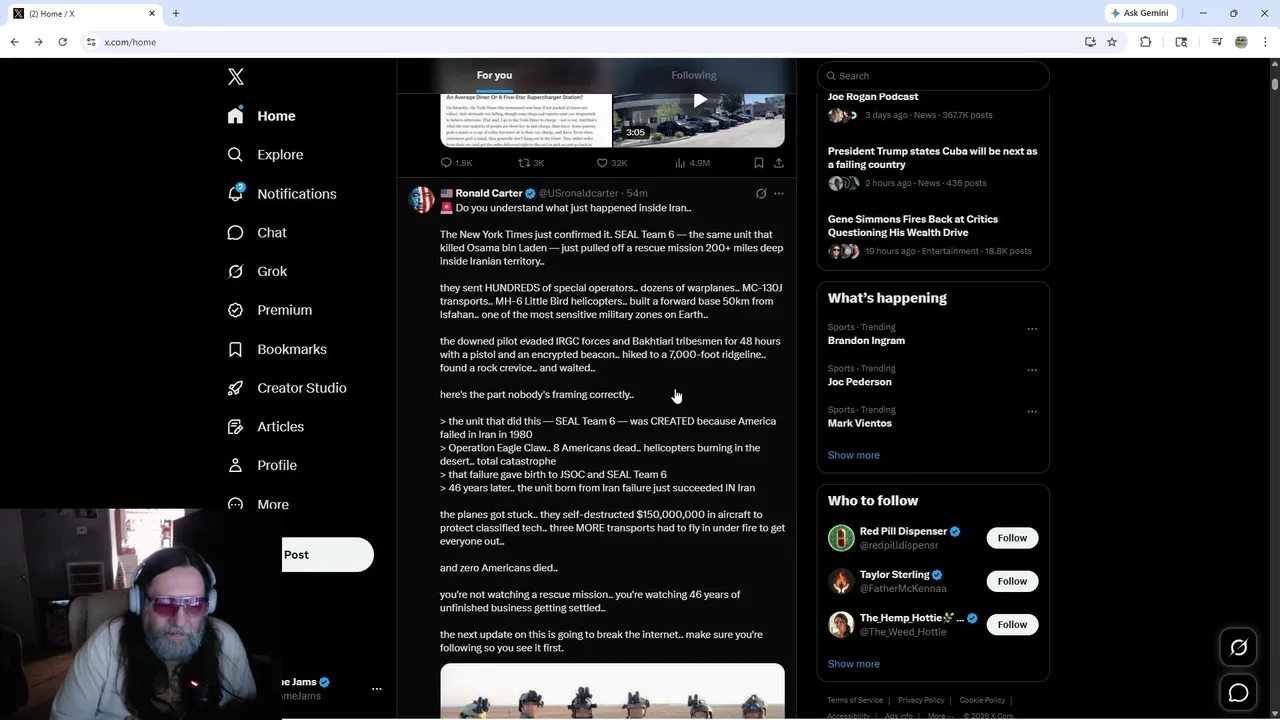Click Grok explain icon on Ronald Carter post
The image size is (1280, 720).
761,194
